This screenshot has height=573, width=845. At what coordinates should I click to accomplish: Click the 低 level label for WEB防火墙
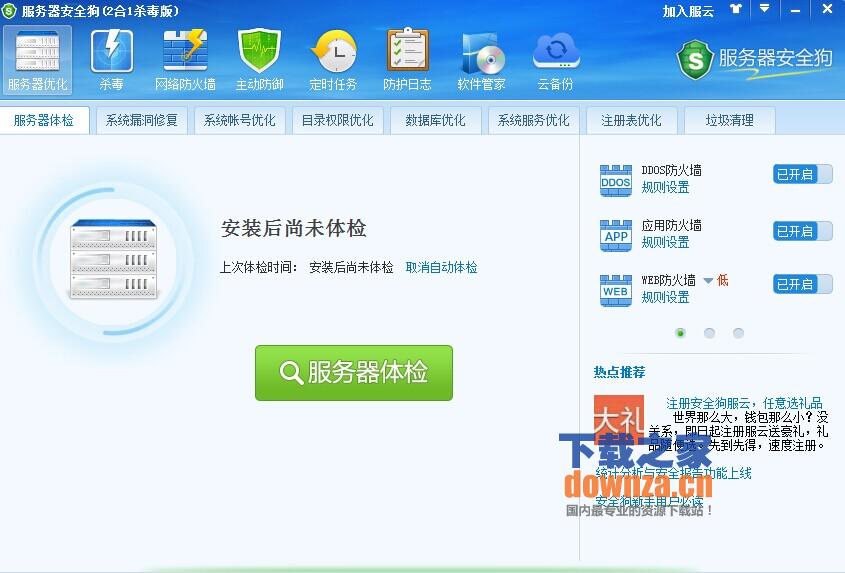tap(723, 280)
